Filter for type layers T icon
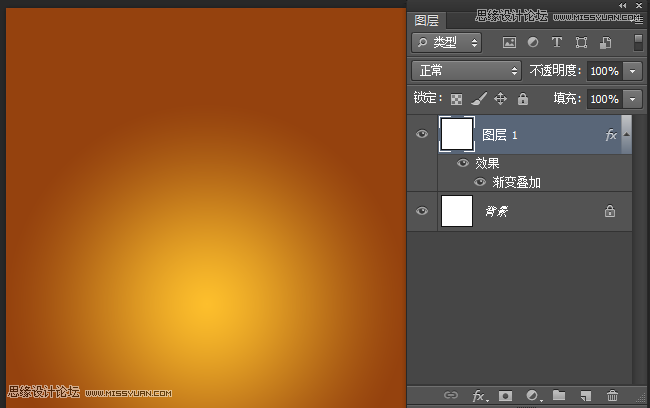This screenshot has width=650, height=408. point(556,42)
